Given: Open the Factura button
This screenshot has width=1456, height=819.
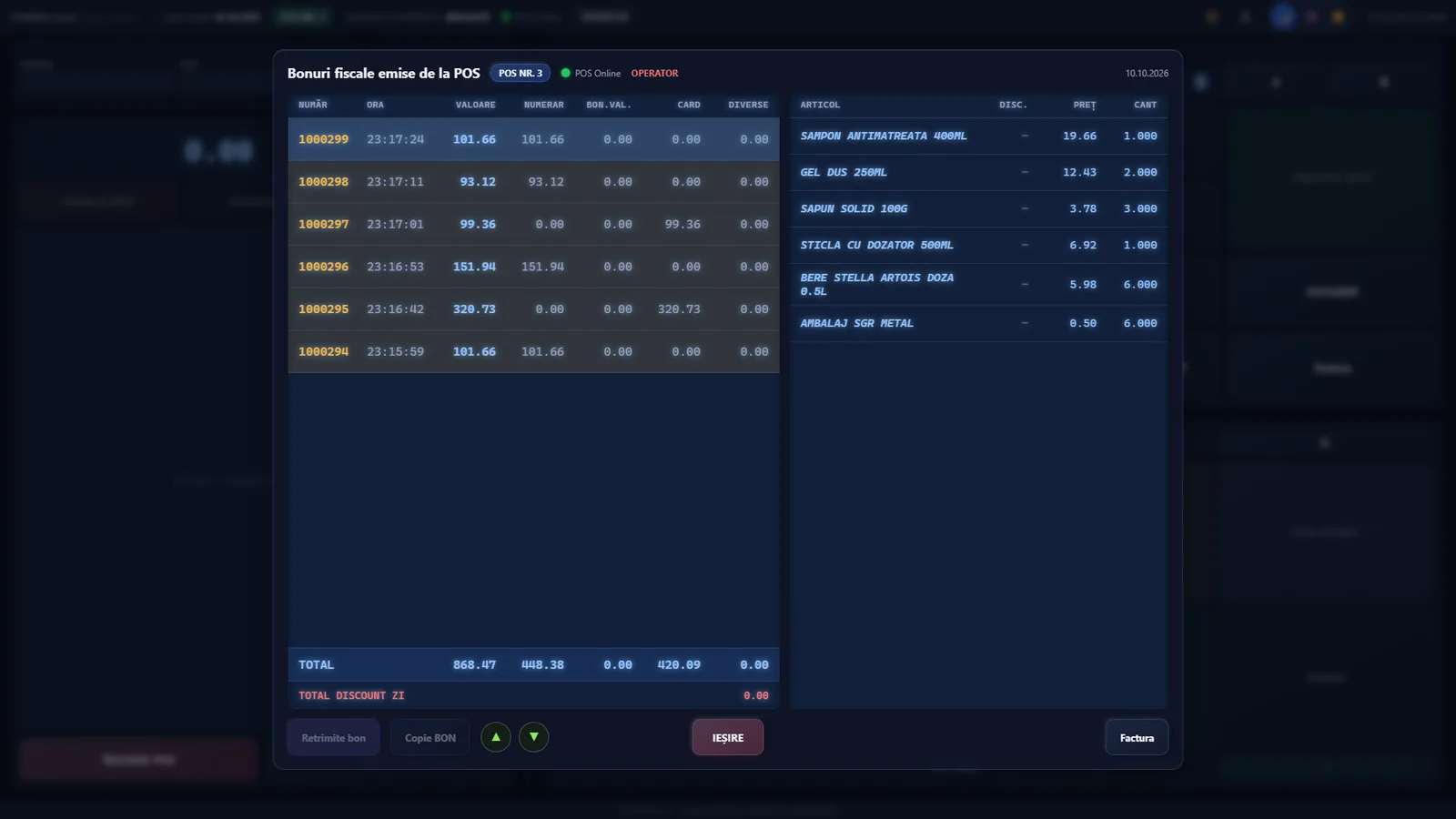Looking at the screenshot, I should [x=1137, y=737].
